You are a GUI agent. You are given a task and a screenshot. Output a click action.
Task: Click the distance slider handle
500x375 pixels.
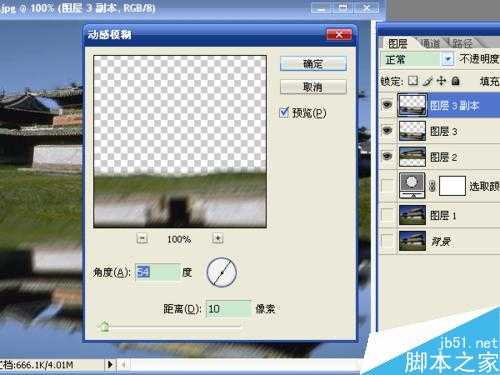[105, 326]
